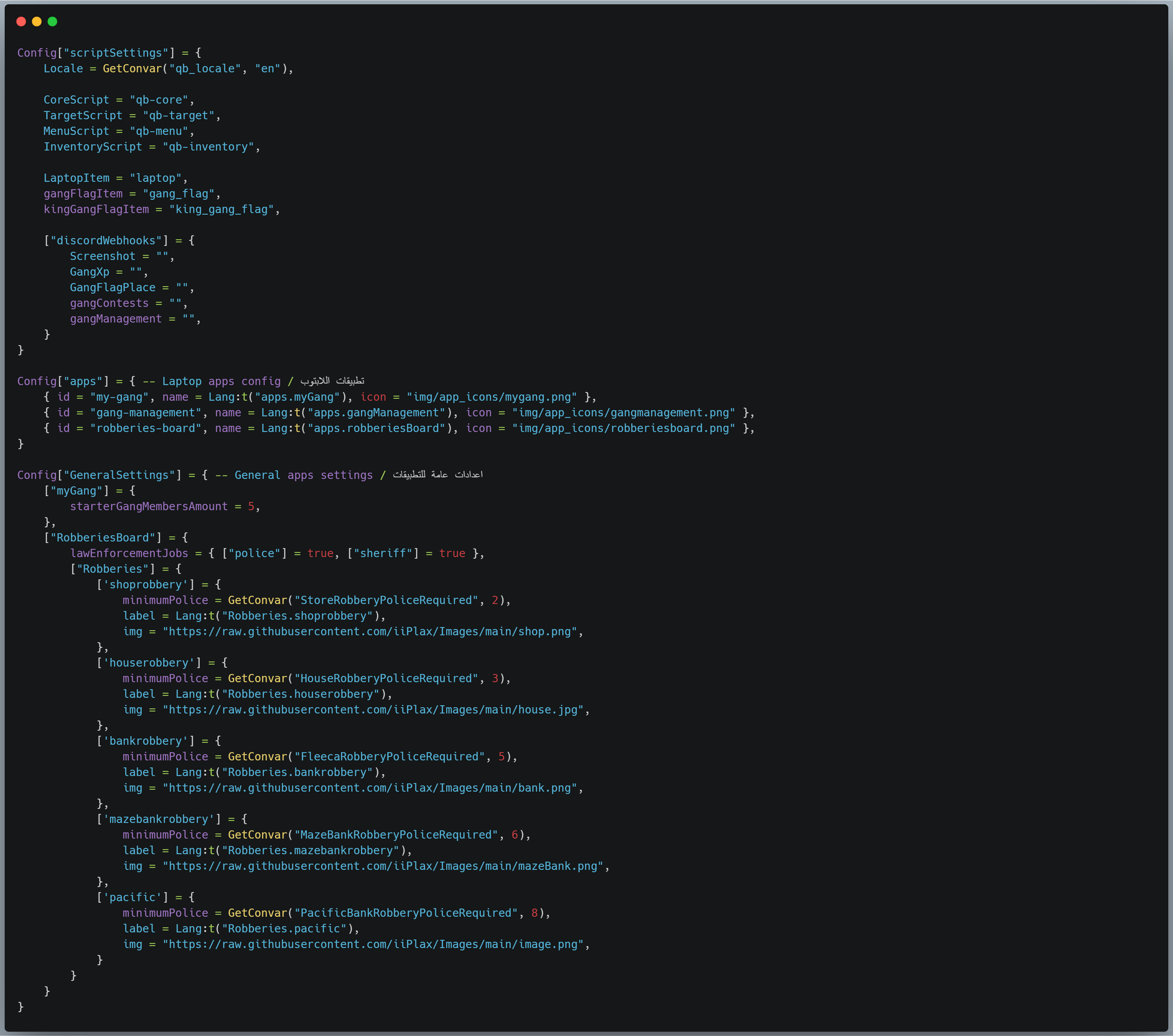
Task: Click the robberiesboard.png icon path
Action: pyautogui.click(x=624, y=428)
